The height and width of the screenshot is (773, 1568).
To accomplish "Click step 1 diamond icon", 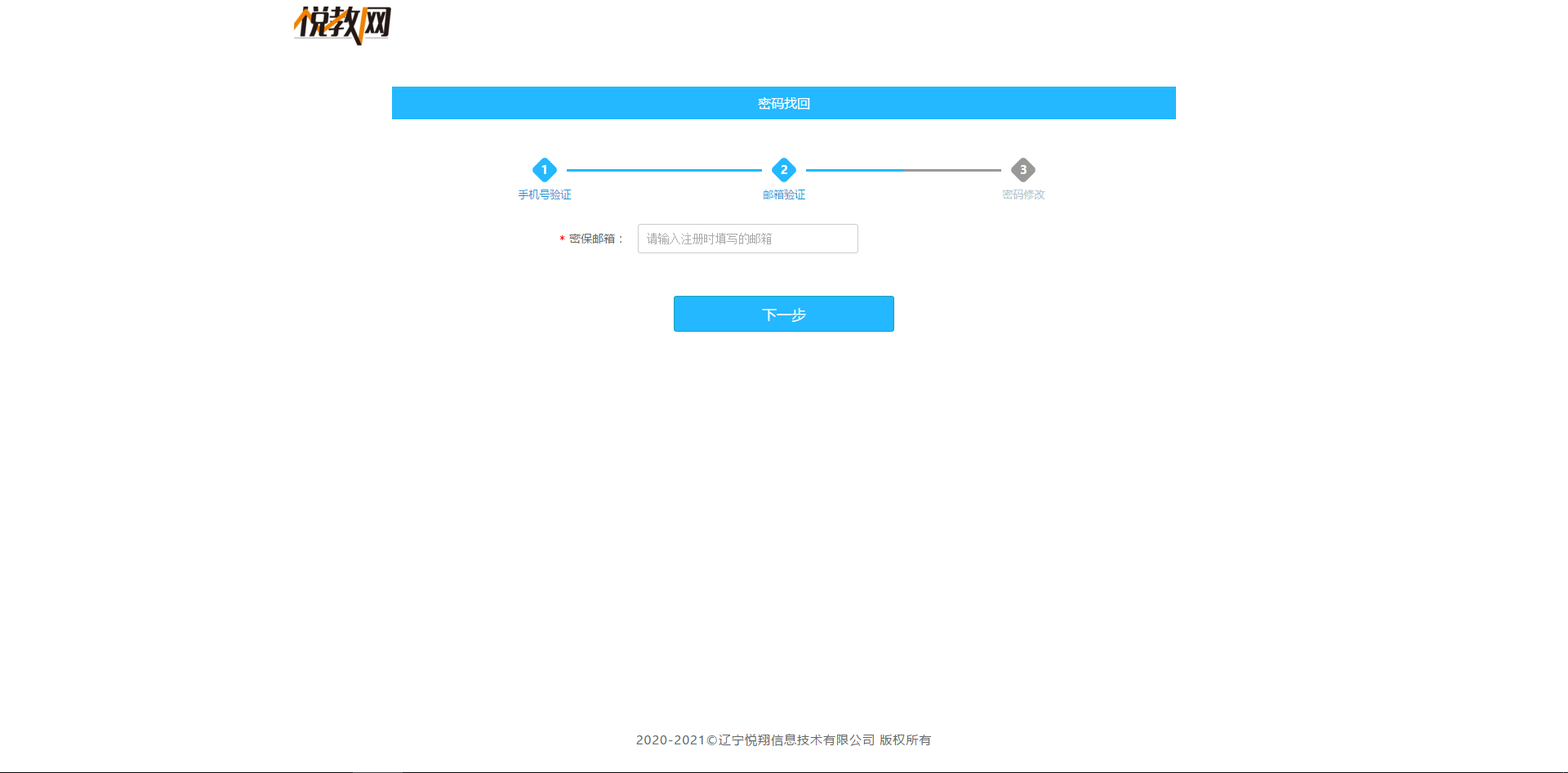I will [x=545, y=170].
